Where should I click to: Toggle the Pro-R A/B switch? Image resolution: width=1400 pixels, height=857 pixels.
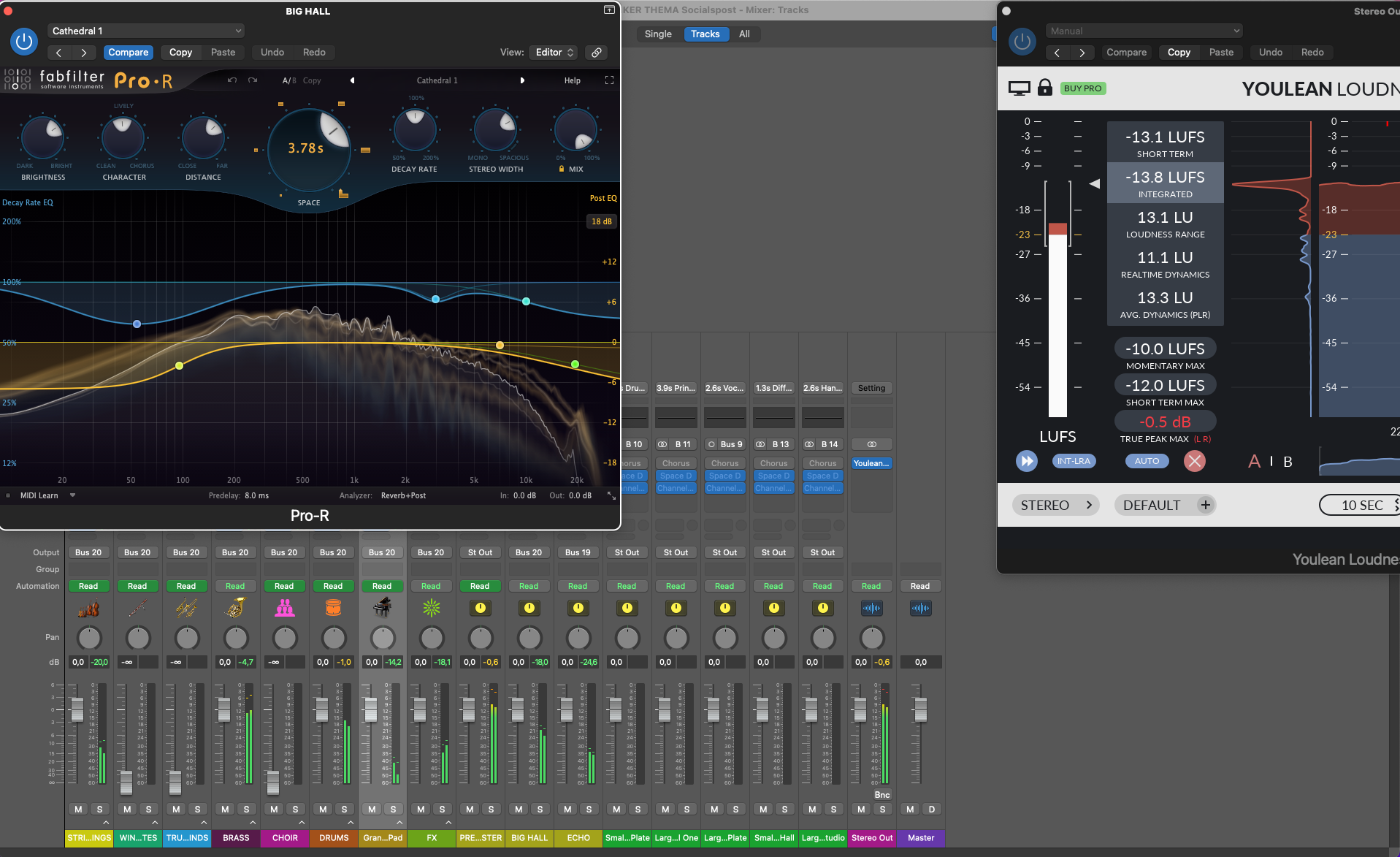point(289,80)
